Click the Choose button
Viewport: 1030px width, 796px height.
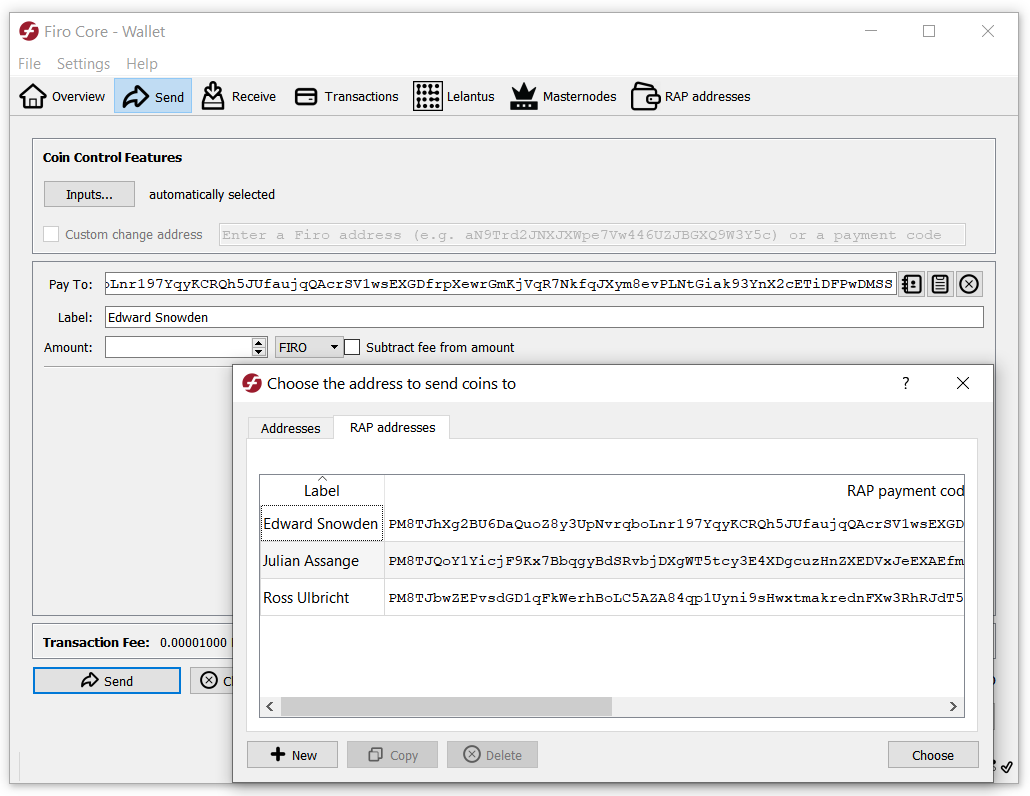point(933,755)
